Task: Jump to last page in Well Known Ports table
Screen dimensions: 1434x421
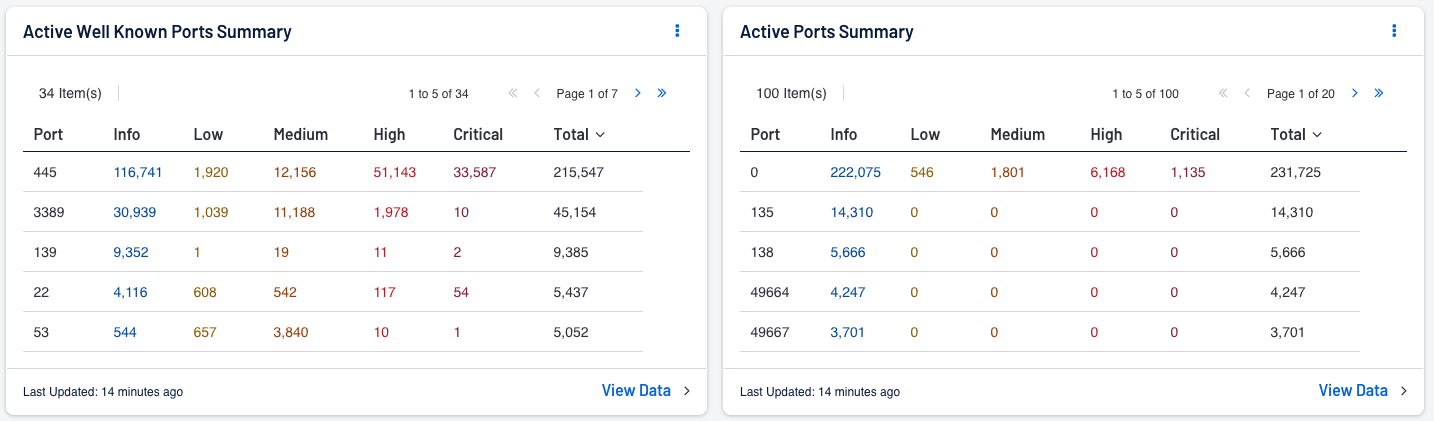Action: pos(662,93)
